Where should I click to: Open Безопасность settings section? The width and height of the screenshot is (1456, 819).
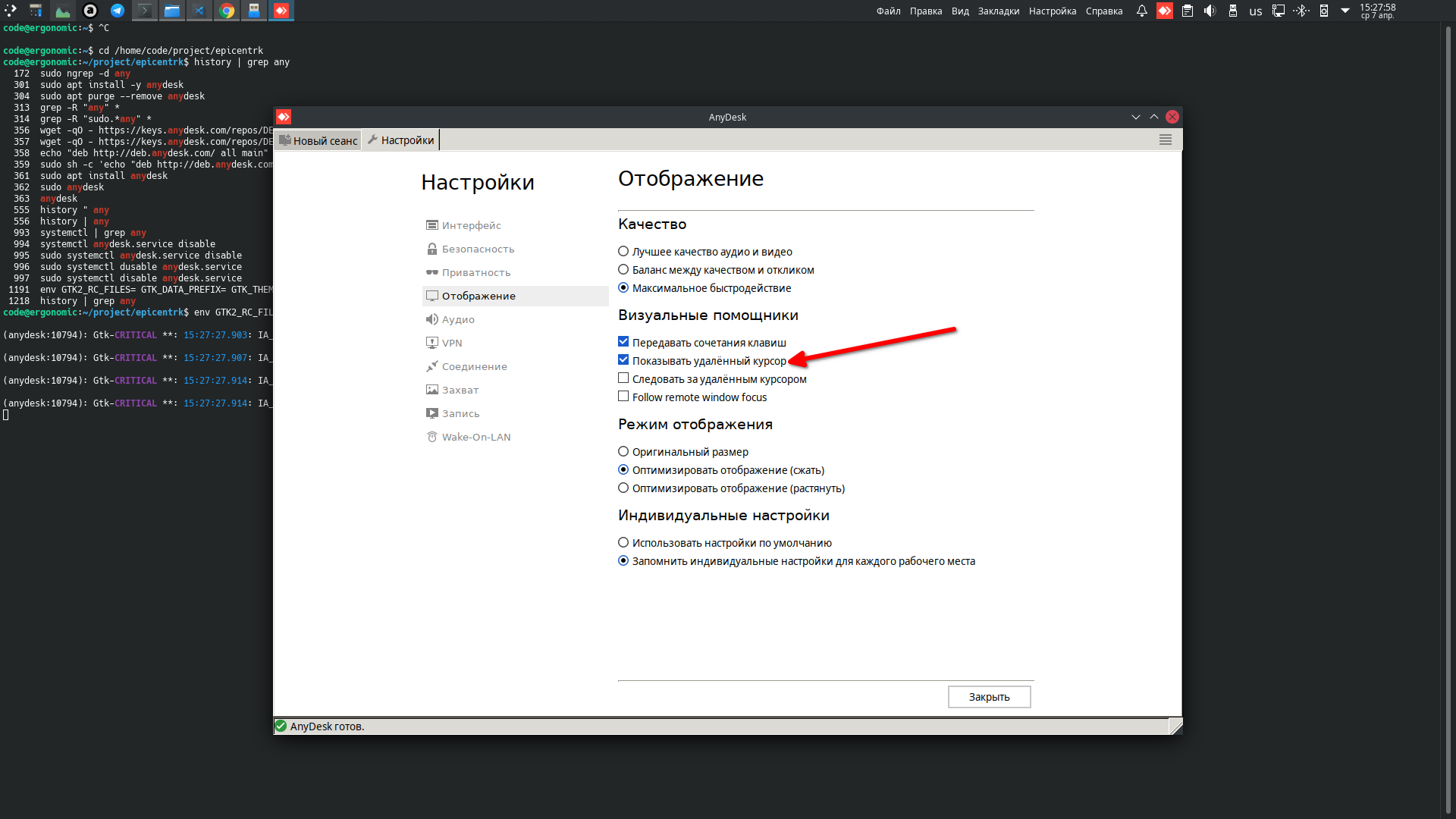[x=515, y=249]
